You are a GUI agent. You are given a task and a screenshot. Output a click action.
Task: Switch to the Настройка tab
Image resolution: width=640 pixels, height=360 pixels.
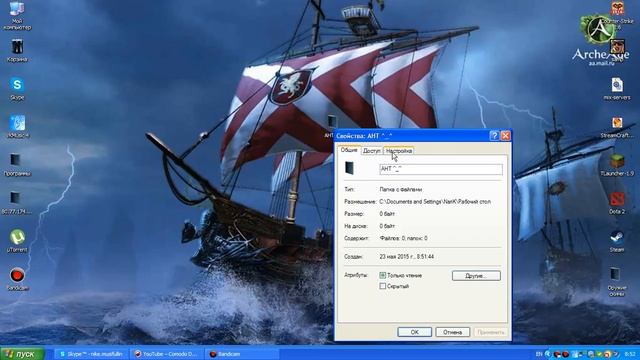coord(399,151)
